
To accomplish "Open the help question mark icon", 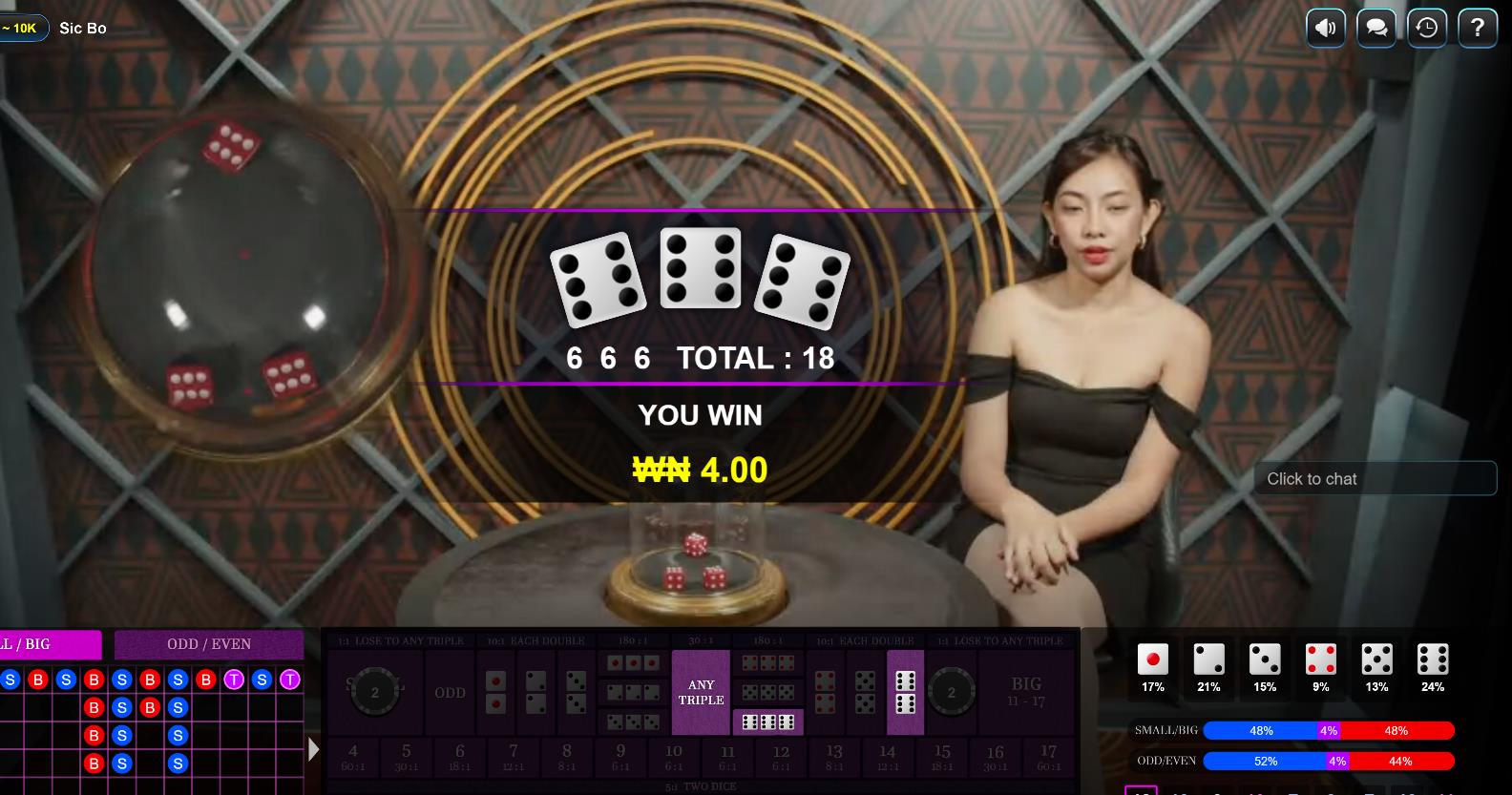I will click(1478, 28).
